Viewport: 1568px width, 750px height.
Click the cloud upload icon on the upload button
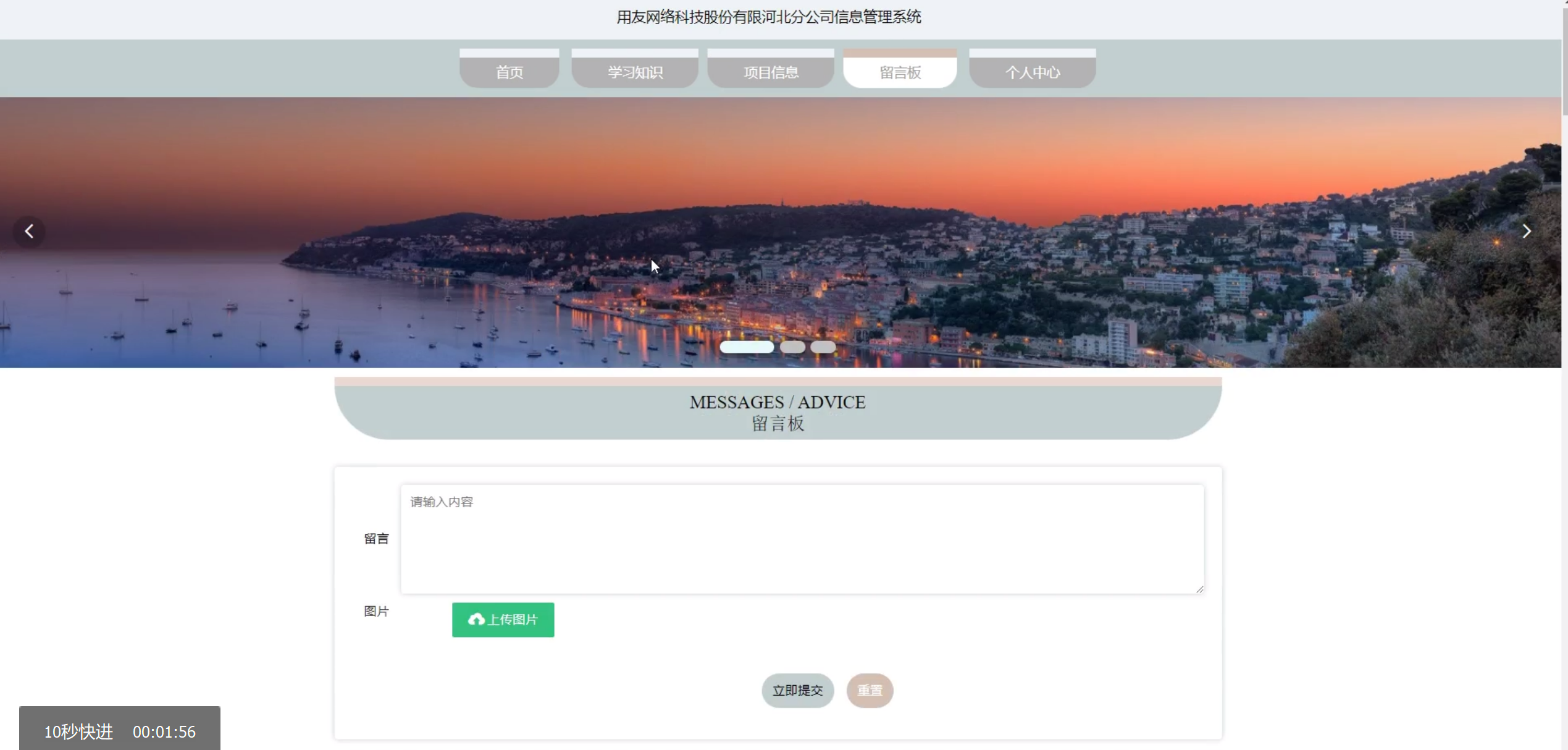pyautogui.click(x=476, y=619)
